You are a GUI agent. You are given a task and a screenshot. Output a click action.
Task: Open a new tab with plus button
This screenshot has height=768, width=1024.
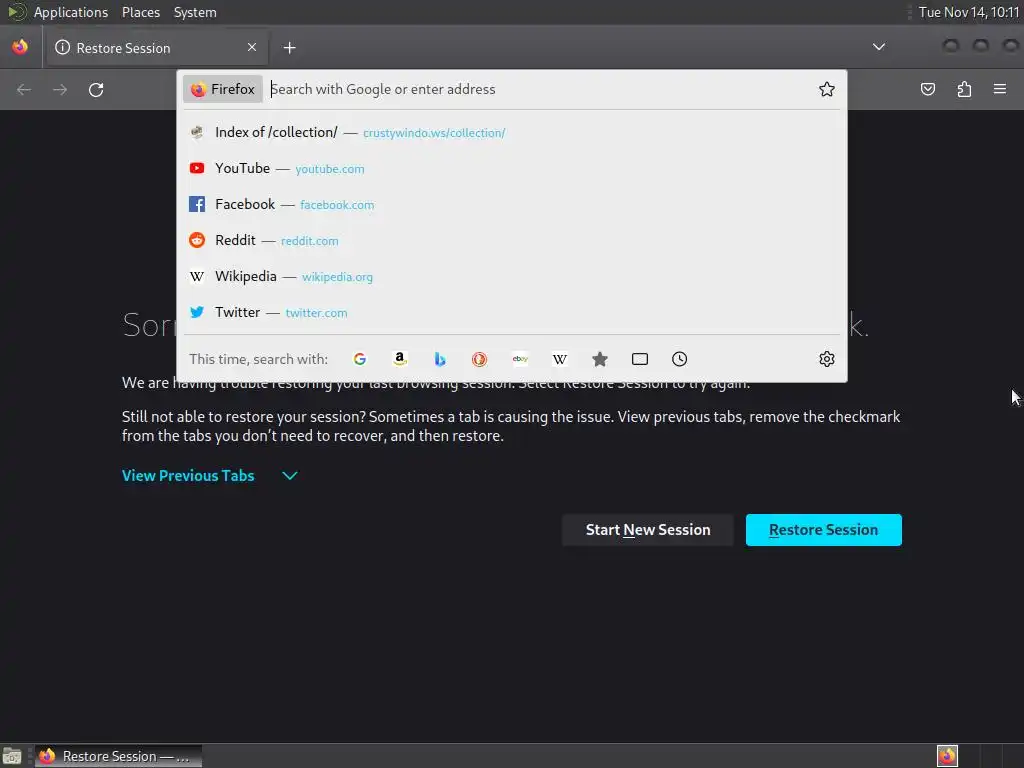[x=289, y=48]
